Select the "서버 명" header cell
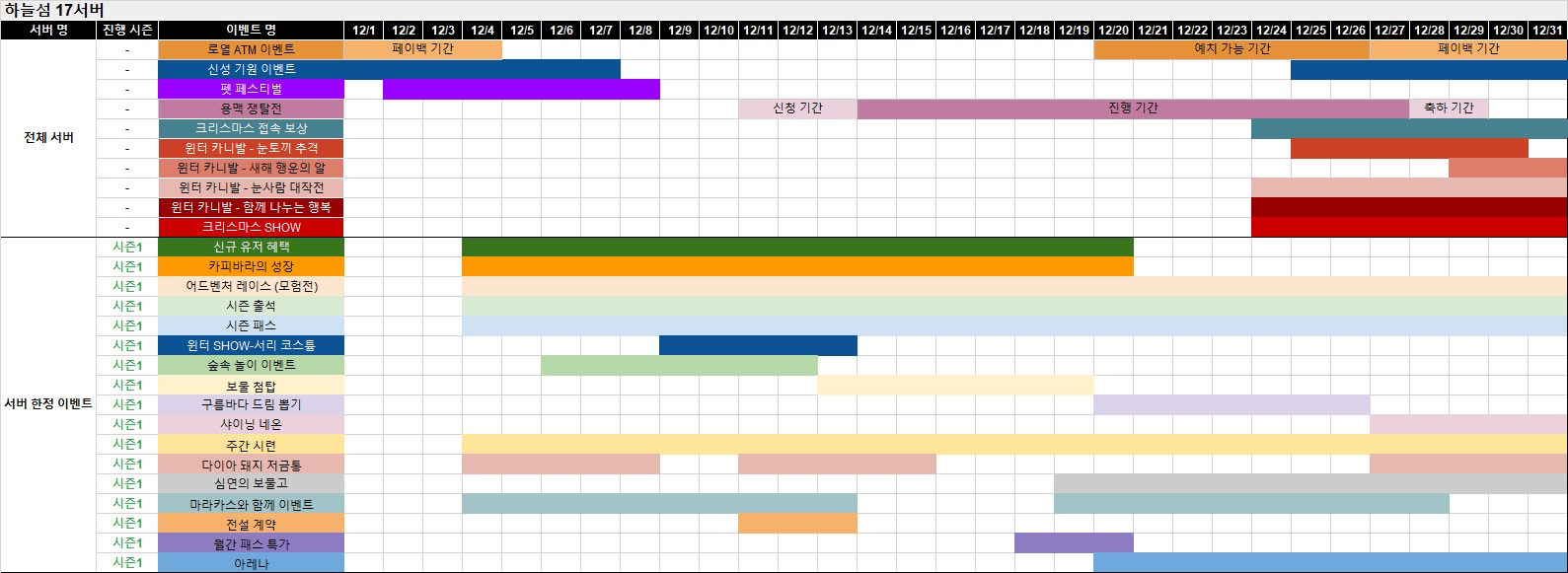1568x573 pixels. [x=48, y=30]
